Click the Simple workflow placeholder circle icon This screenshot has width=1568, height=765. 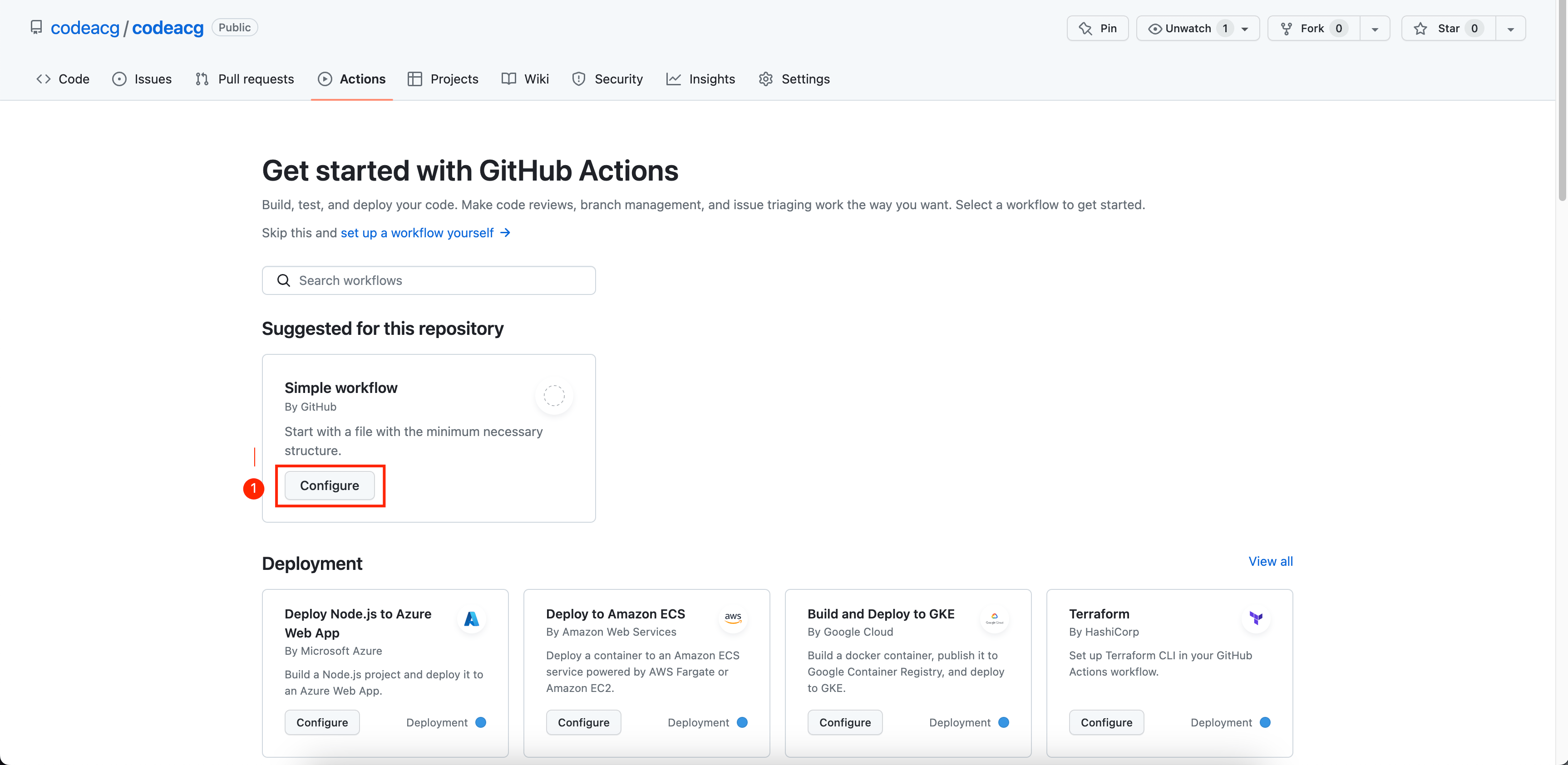pyautogui.click(x=554, y=396)
